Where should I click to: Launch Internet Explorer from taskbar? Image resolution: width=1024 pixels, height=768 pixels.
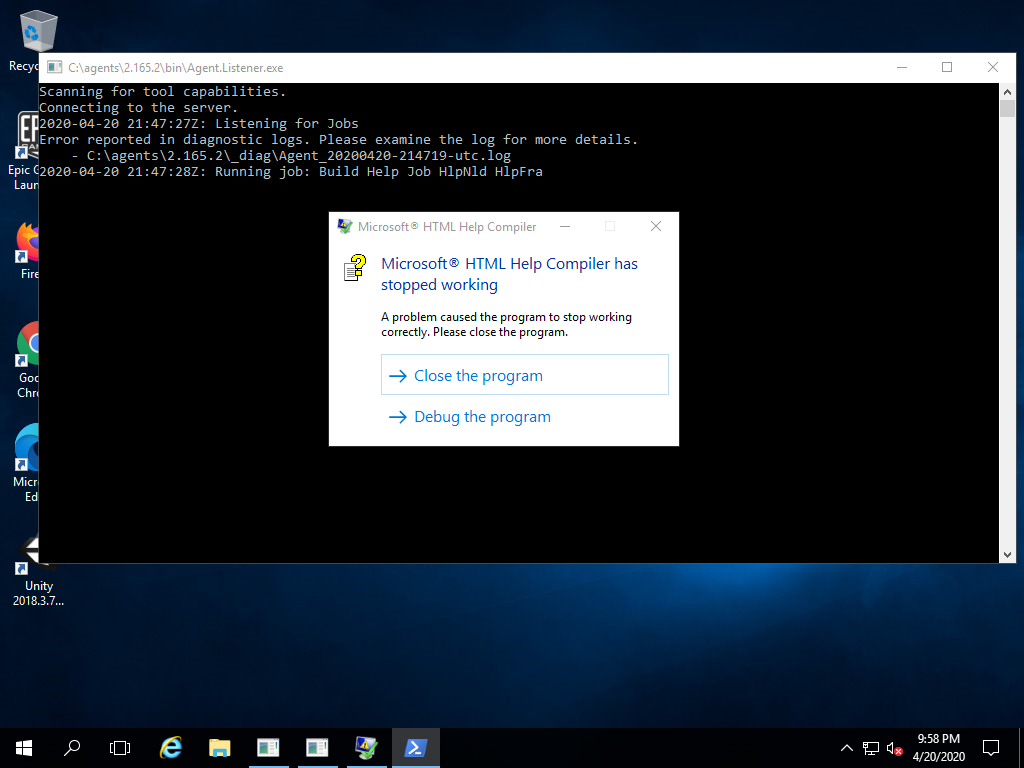[172, 747]
